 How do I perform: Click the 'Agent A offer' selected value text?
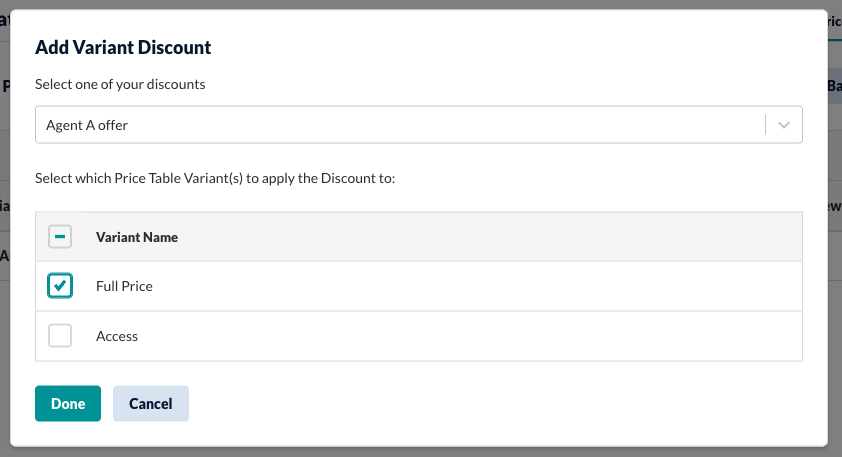pyautogui.click(x=87, y=125)
